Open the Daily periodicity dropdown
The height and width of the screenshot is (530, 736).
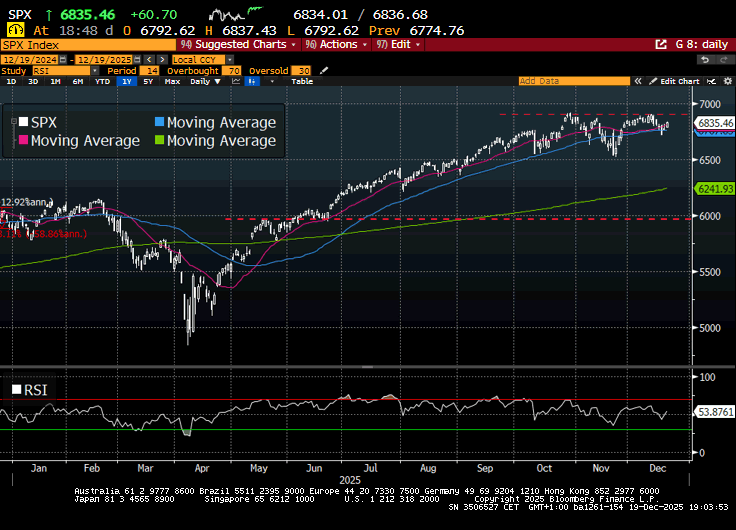[x=207, y=81]
